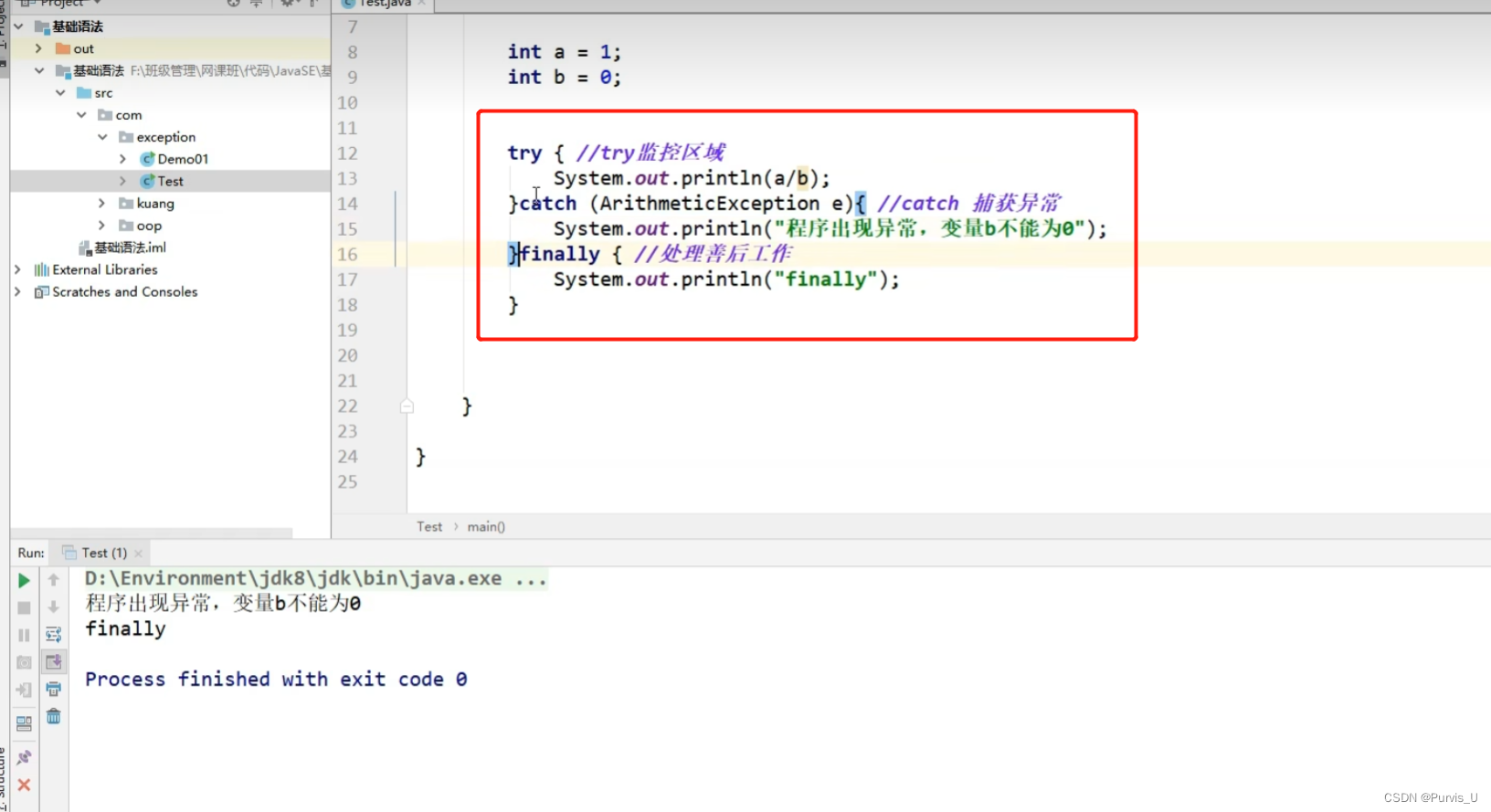Click the Test class icon in tree

click(147, 181)
